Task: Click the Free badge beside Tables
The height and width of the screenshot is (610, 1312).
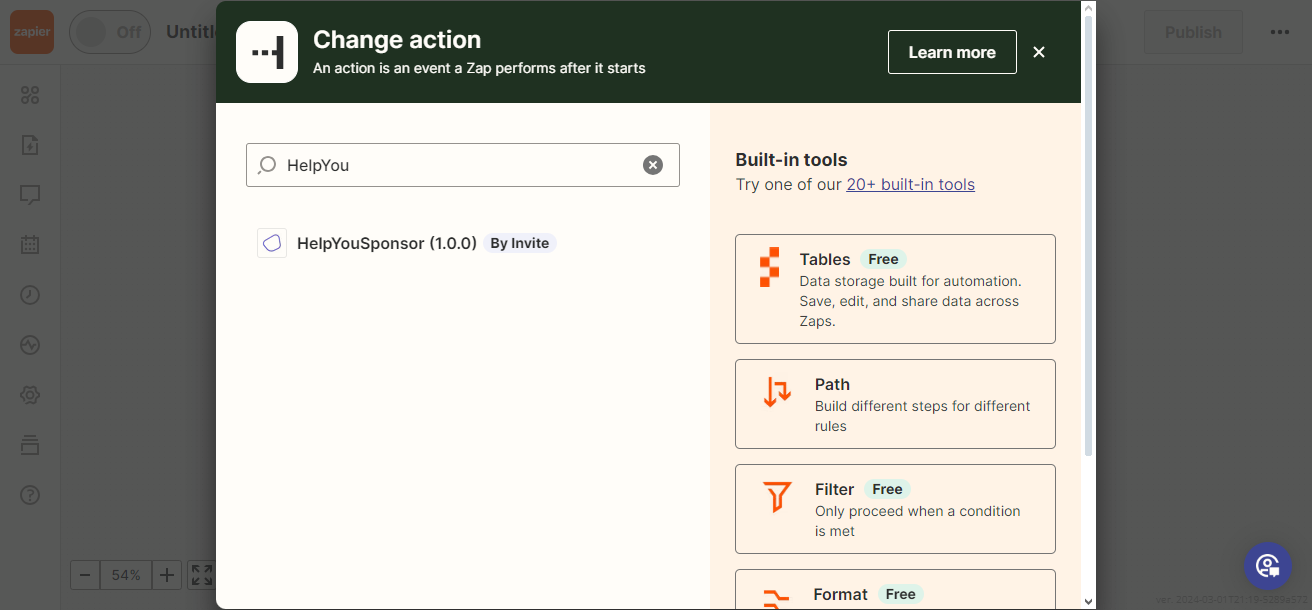Action: [x=883, y=259]
